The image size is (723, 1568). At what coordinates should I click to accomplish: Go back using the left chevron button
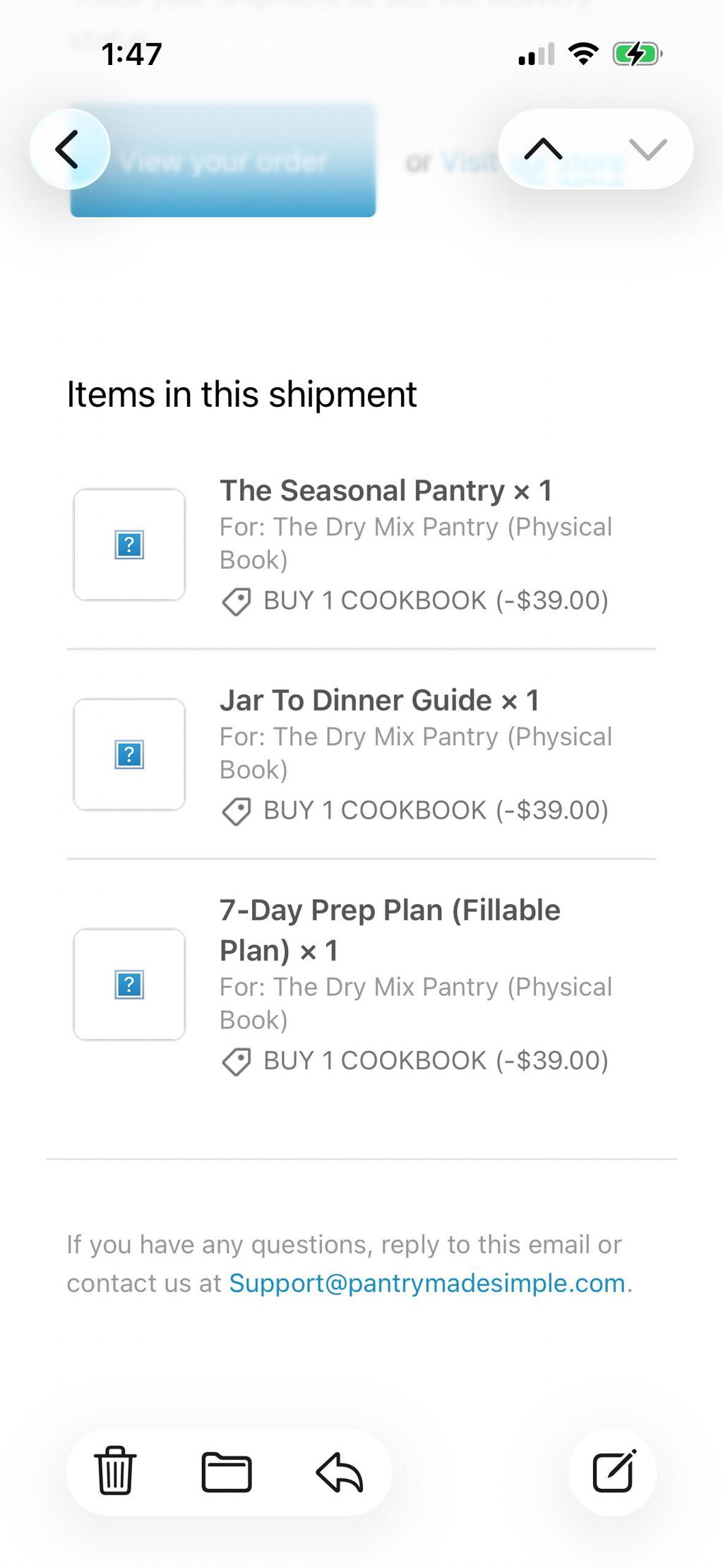tap(69, 149)
